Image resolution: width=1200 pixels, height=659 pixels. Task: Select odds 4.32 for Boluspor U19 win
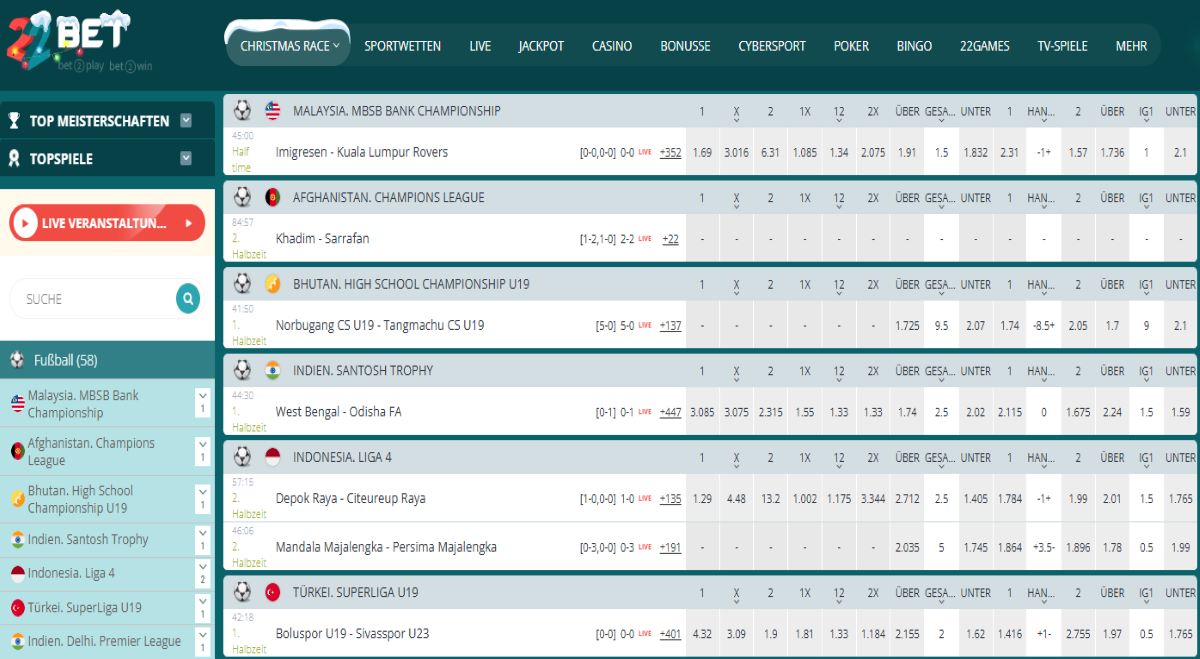coord(702,634)
